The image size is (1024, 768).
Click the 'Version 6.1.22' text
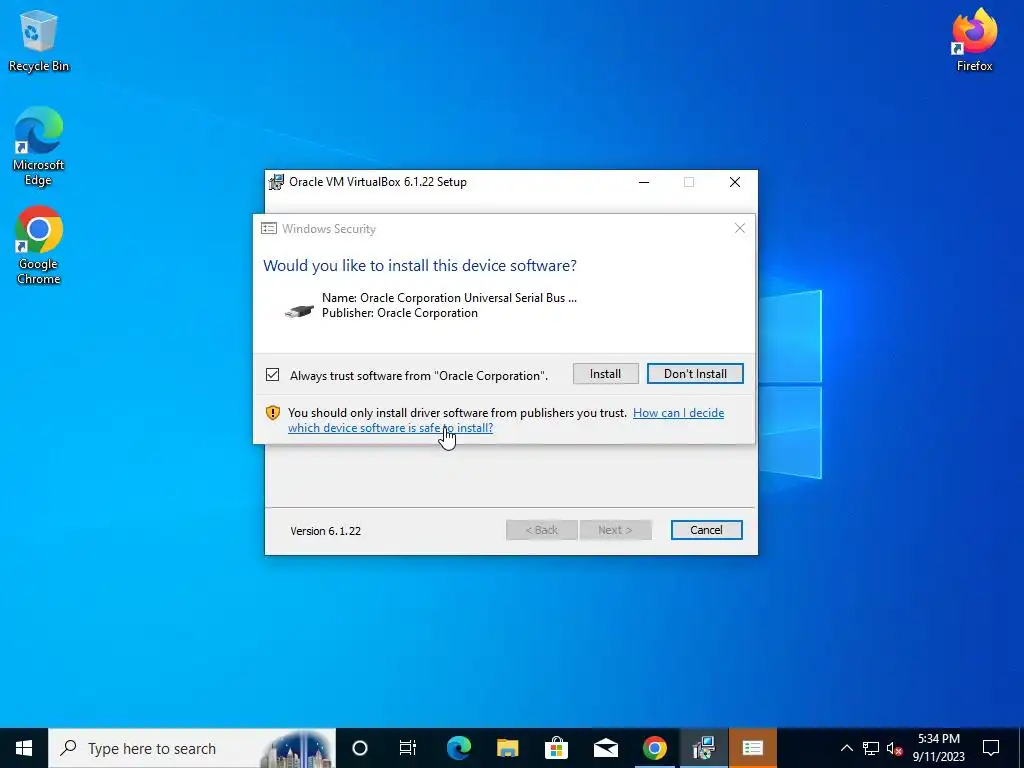tap(325, 531)
